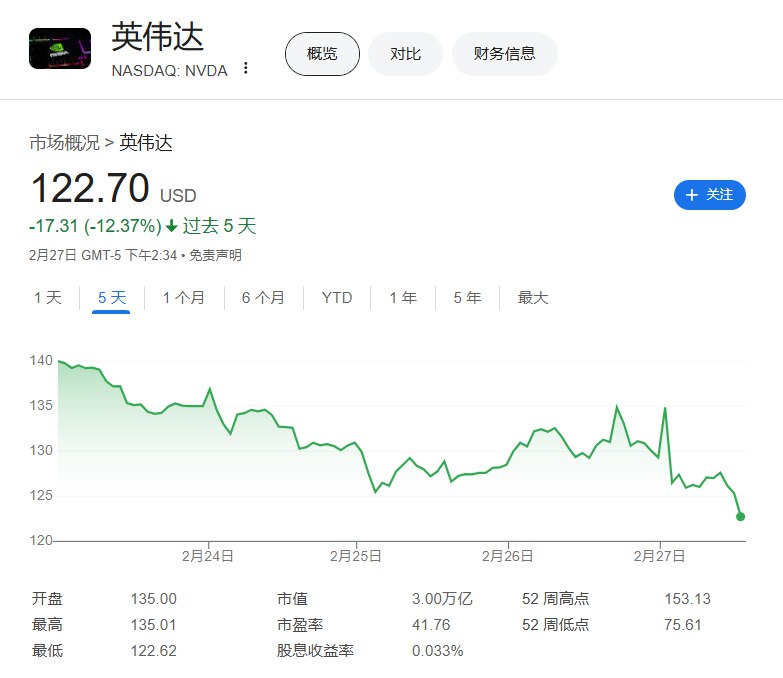Open the 财务信息 financials tab
The image size is (783, 678).
coord(504,54)
